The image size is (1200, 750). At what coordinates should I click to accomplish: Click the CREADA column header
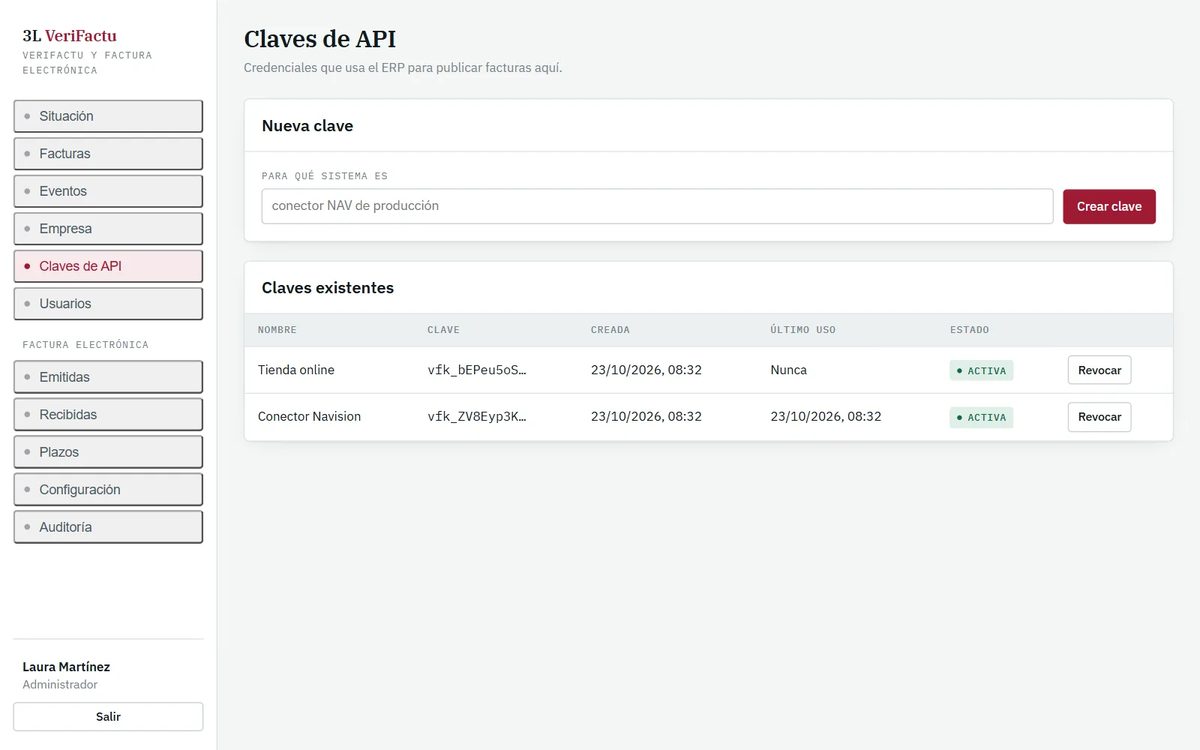tap(610, 330)
